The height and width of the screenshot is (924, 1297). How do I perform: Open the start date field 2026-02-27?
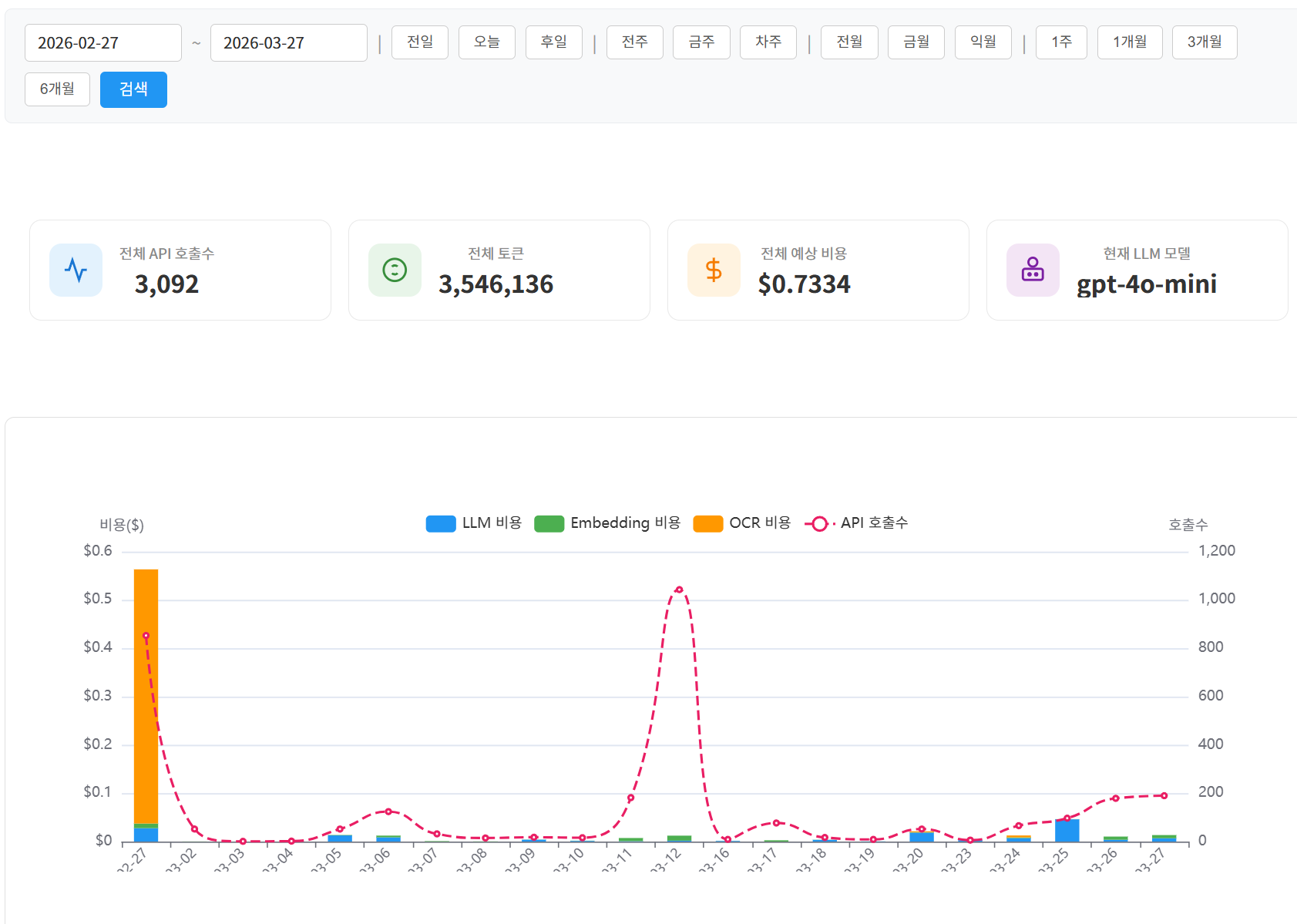(102, 43)
